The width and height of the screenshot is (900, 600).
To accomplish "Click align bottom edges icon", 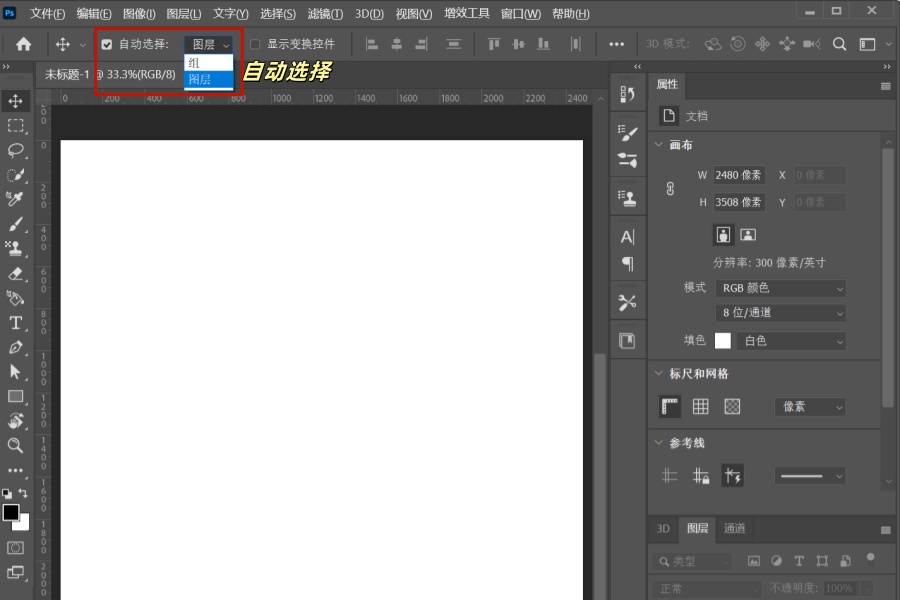I will tap(543, 44).
